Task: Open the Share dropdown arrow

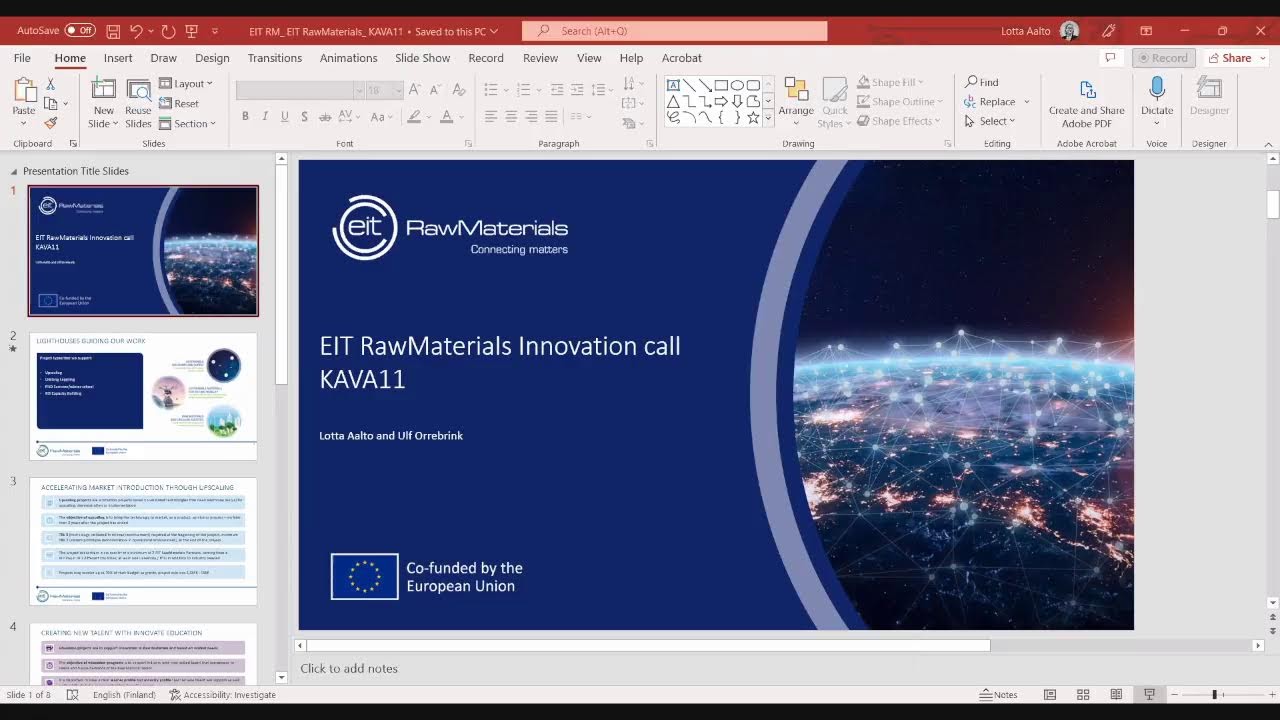Action: (x=1262, y=58)
